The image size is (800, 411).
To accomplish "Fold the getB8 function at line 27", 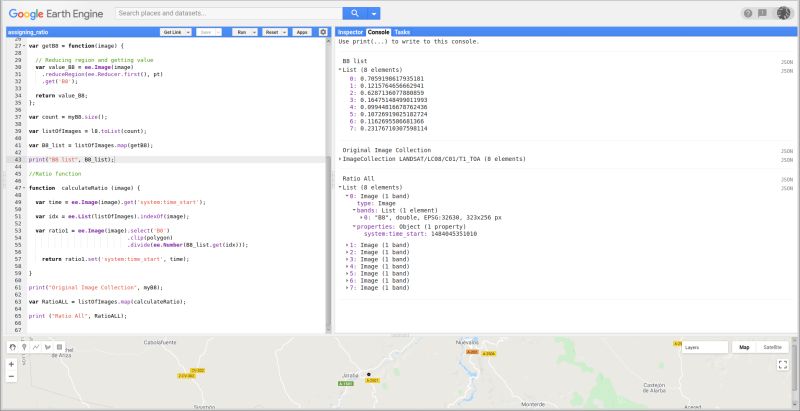I will coord(24,46).
